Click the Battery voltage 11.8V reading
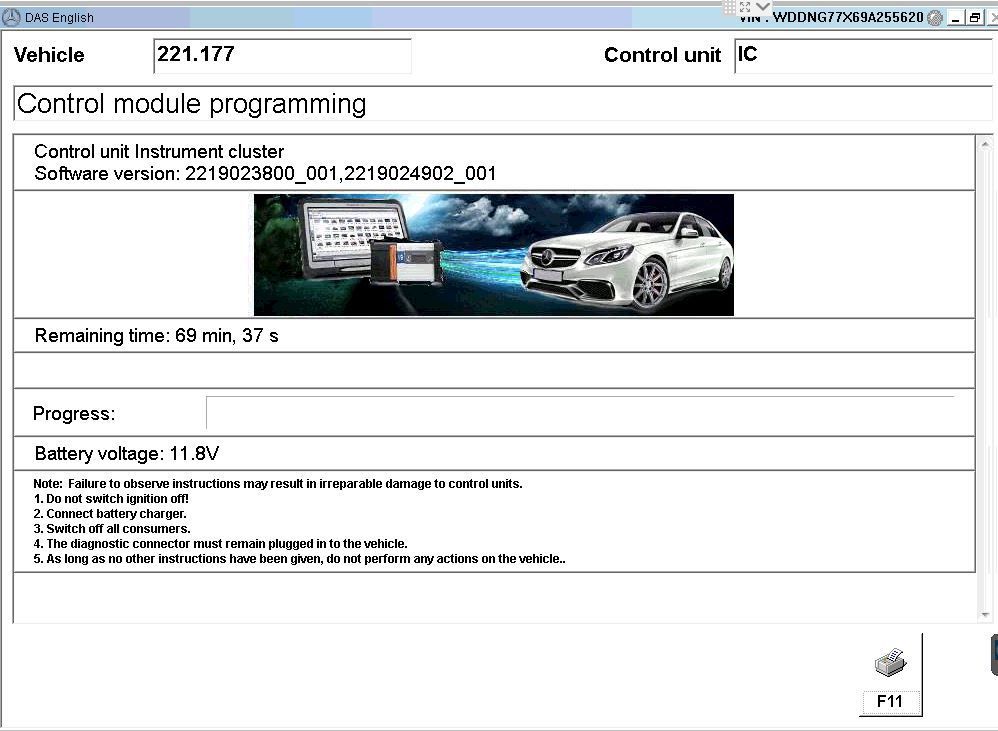The image size is (998, 731). click(127, 454)
